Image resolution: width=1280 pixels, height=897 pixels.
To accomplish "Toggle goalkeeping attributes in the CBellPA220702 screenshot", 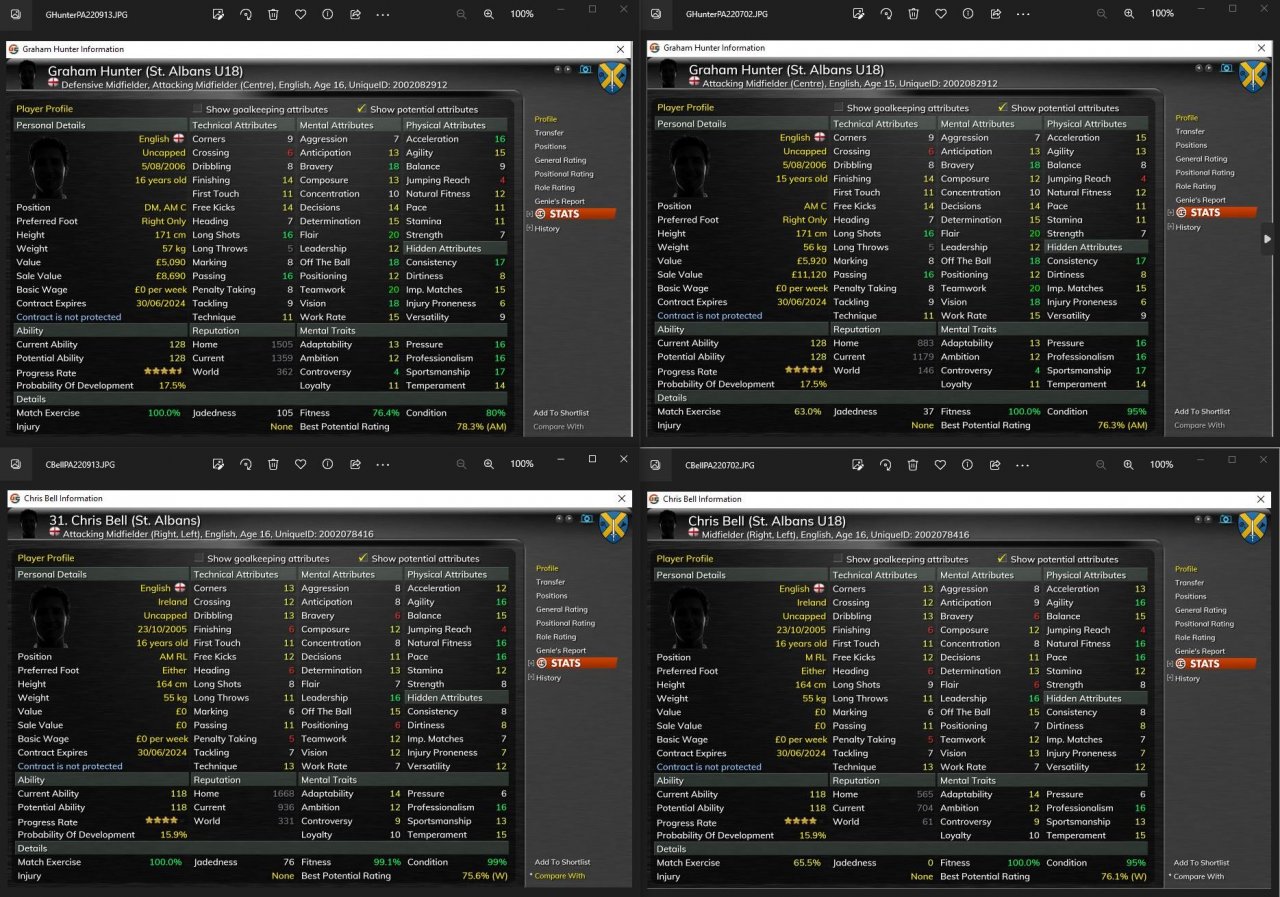I will pos(838,559).
